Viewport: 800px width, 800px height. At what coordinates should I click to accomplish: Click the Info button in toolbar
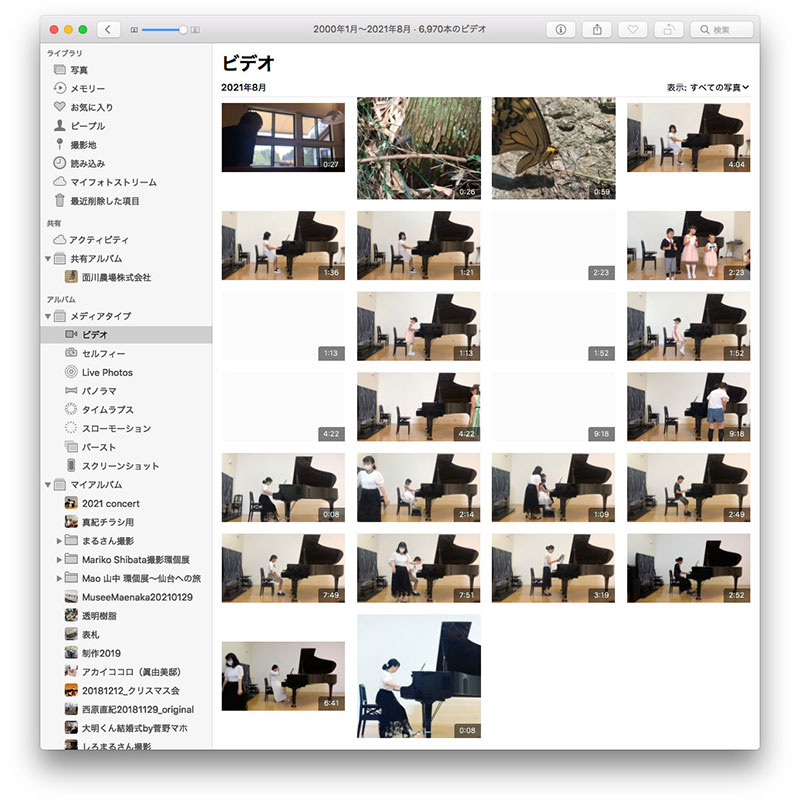click(560, 30)
